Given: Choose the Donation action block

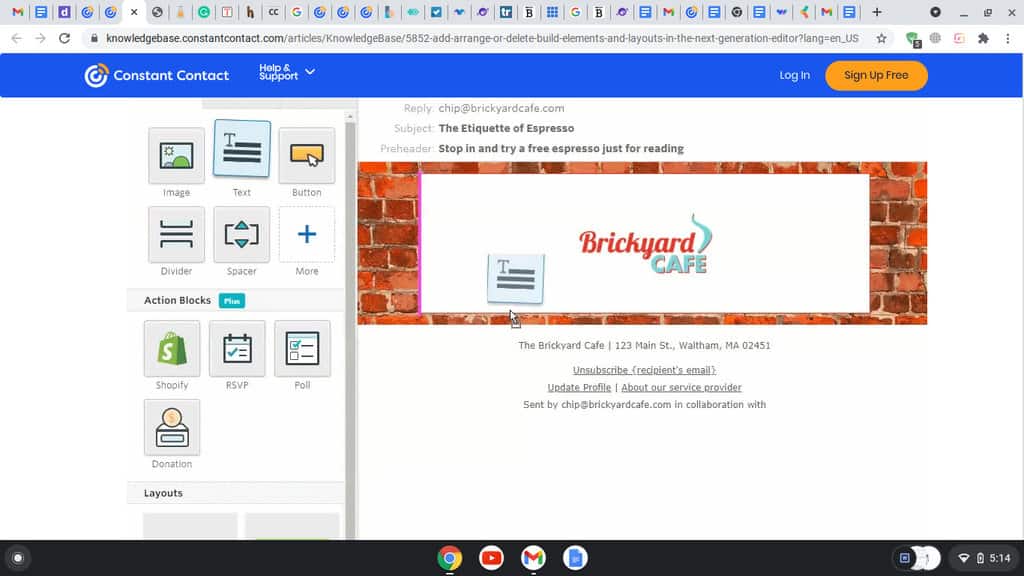Looking at the screenshot, I should pos(172,428).
